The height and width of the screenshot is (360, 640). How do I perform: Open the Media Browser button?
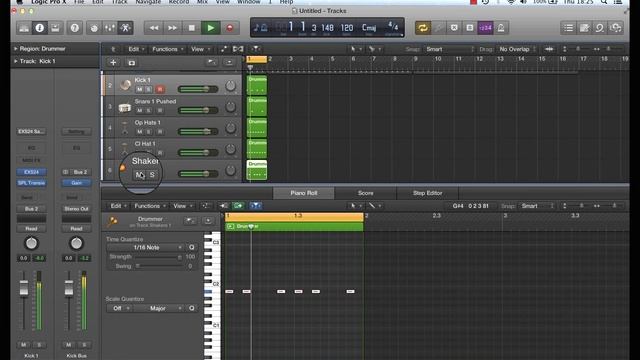pos(616,28)
